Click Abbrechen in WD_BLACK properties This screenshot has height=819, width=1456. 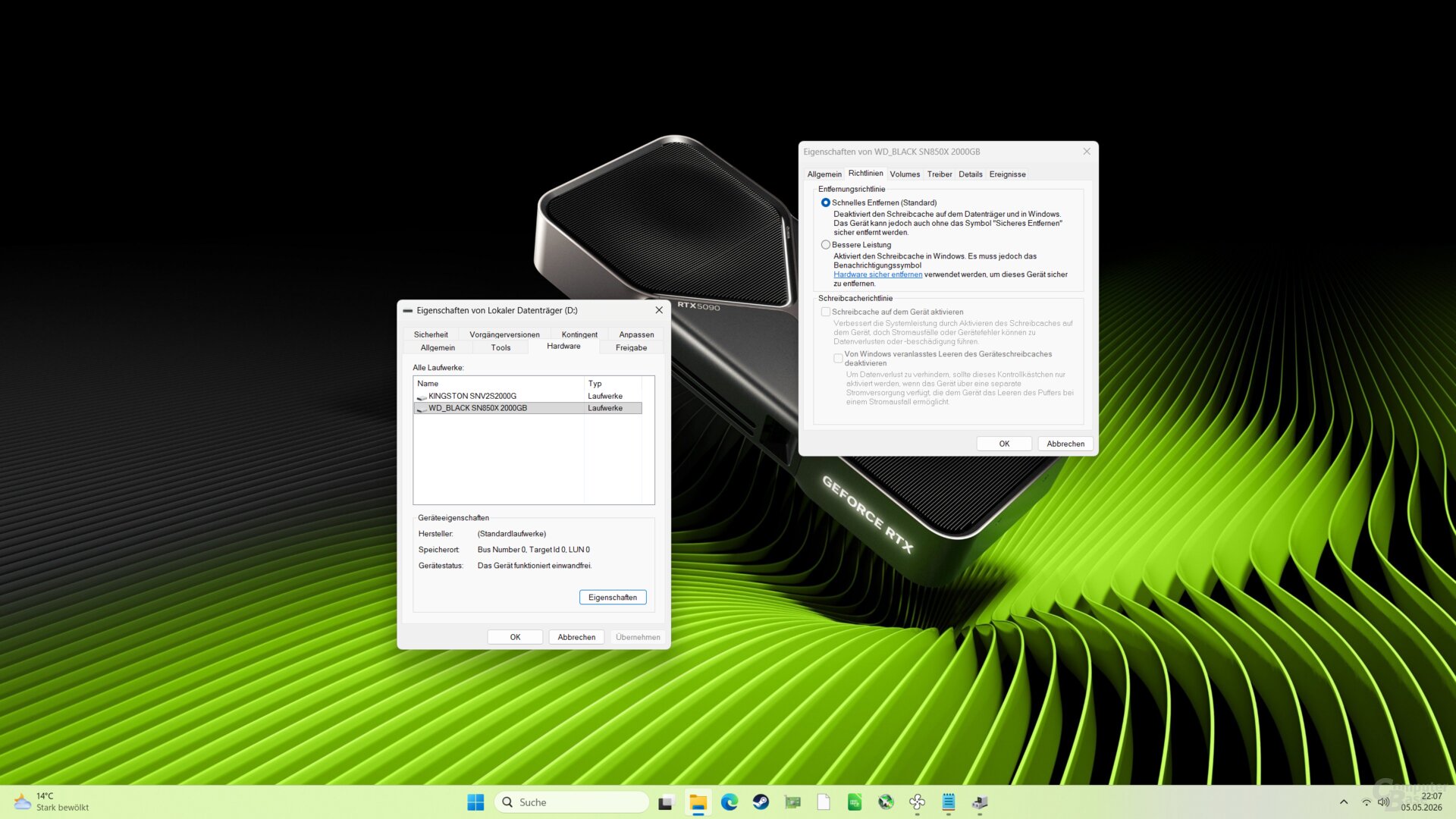1065,444
